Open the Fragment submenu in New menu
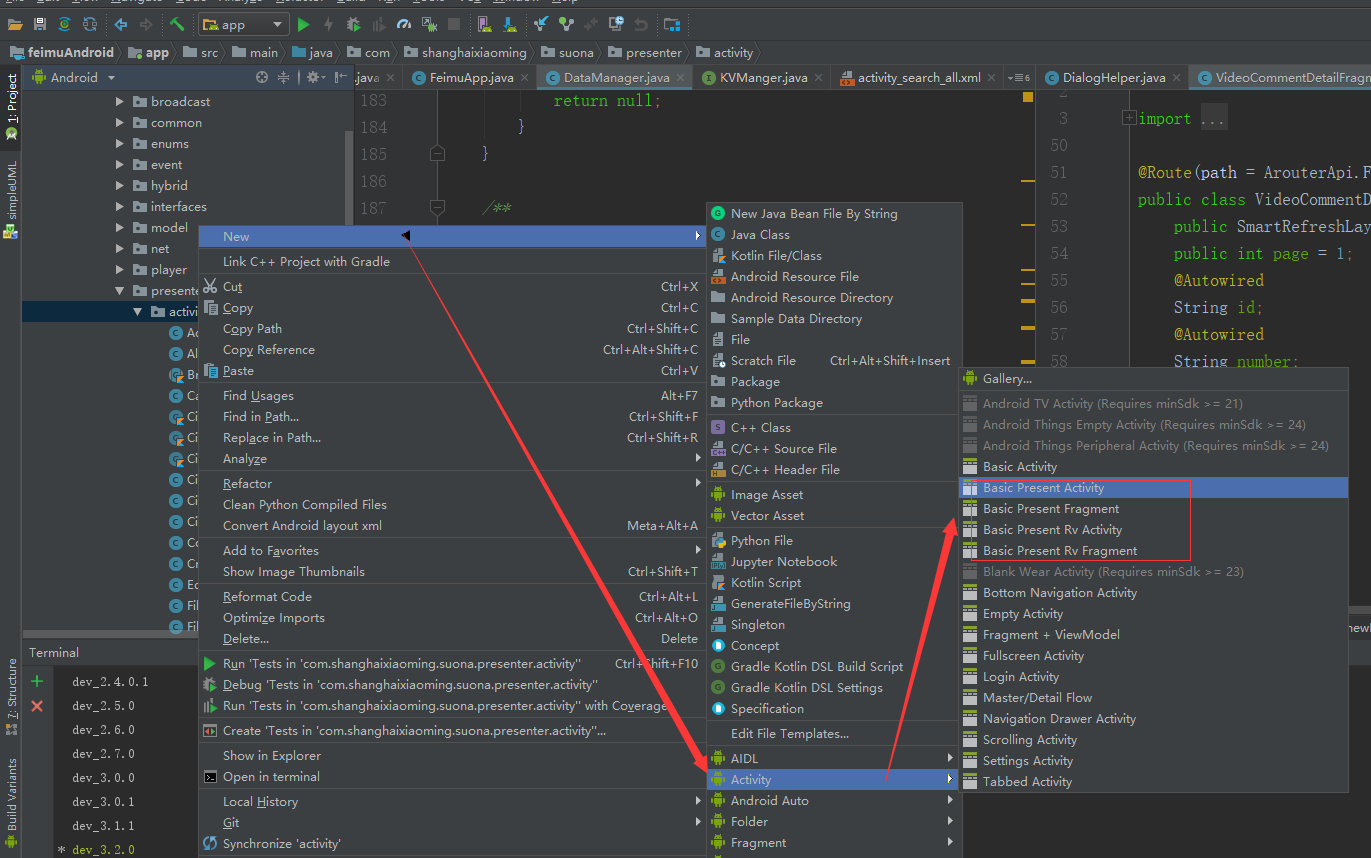 [834, 843]
